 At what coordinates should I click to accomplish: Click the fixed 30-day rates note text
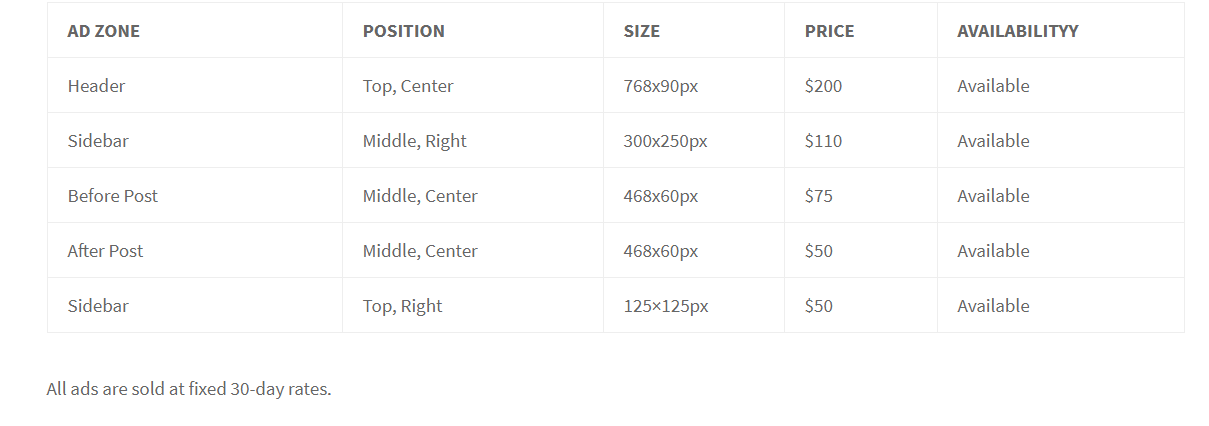(x=189, y=389)
